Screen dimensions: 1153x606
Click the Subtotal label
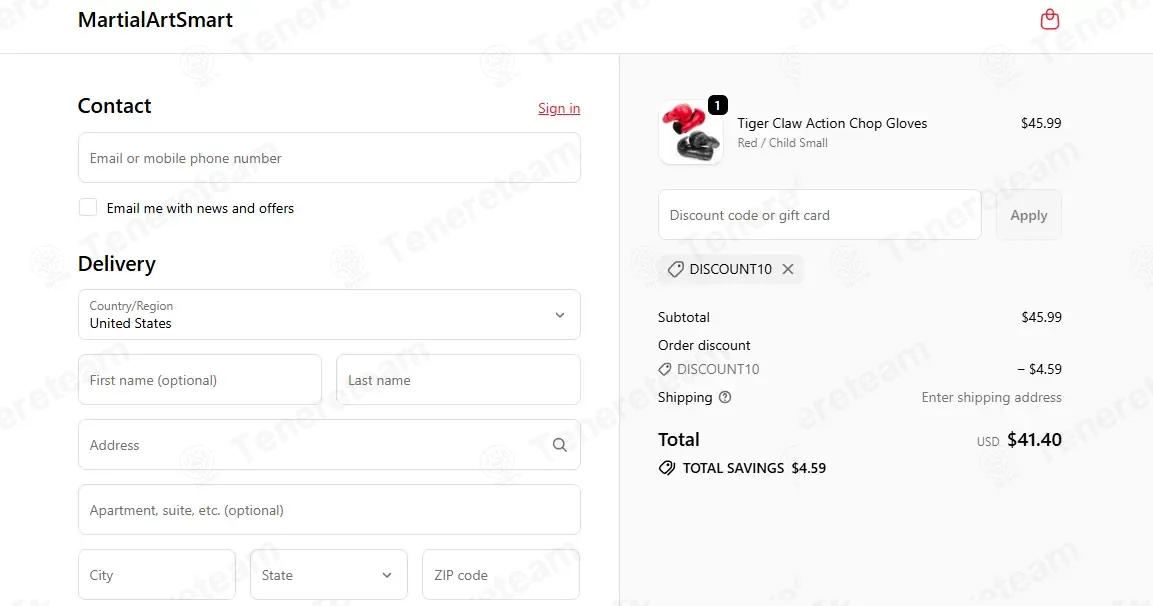684,317
